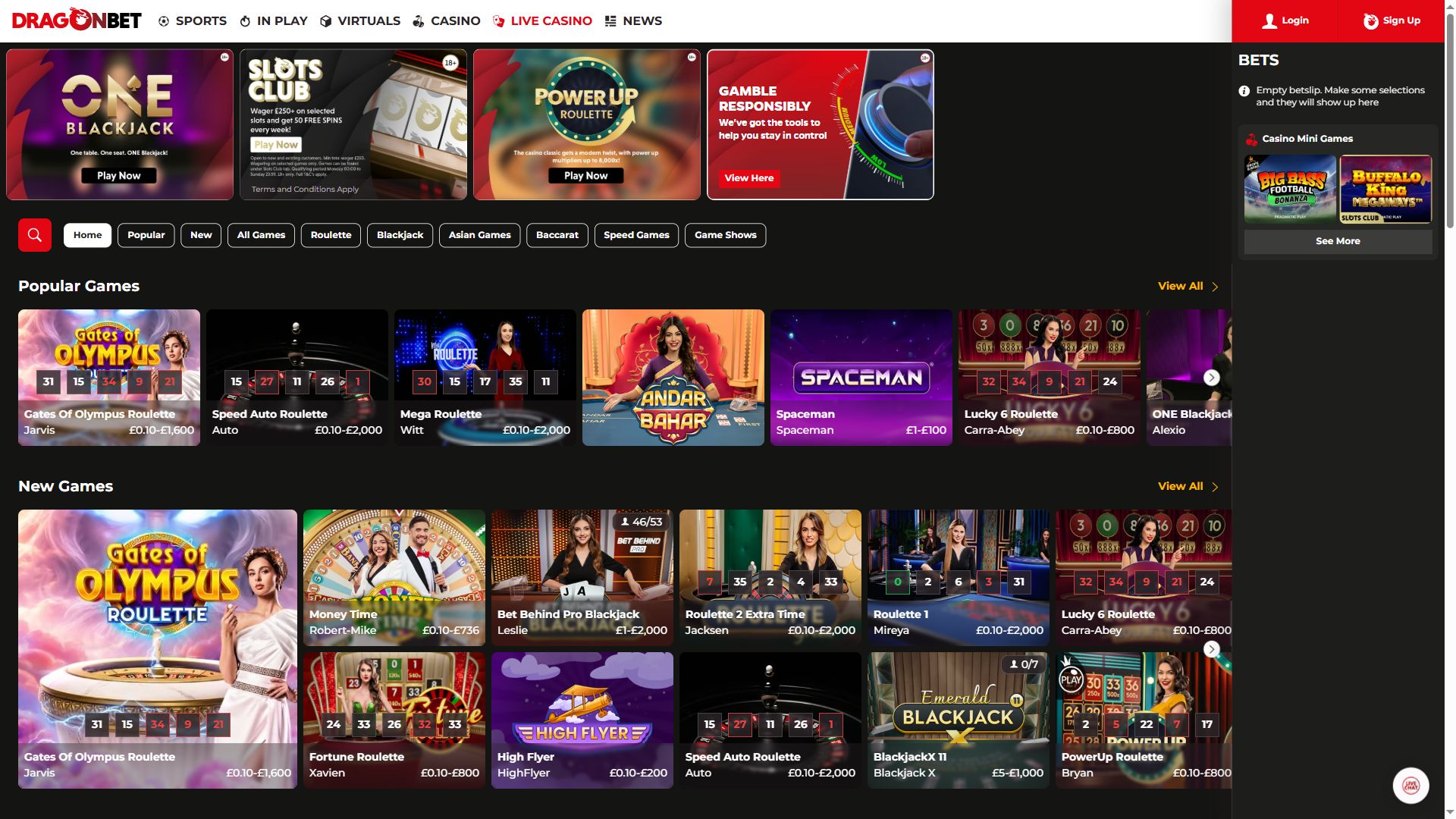Click the Casino Mini Games cherry icon

tap(1251, 140)
